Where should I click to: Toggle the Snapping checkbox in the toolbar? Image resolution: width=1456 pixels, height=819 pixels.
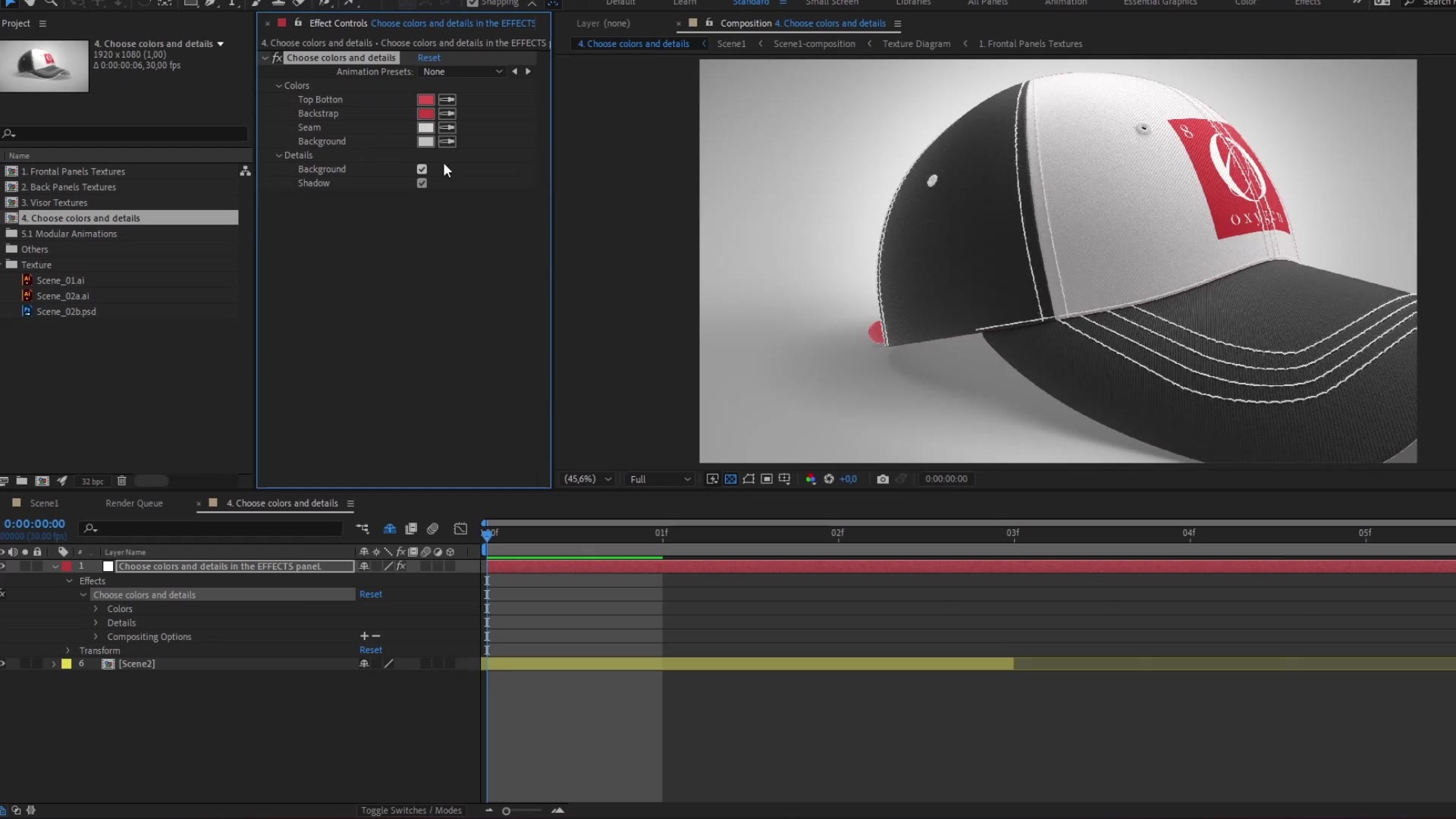click(x=472, y=3)
